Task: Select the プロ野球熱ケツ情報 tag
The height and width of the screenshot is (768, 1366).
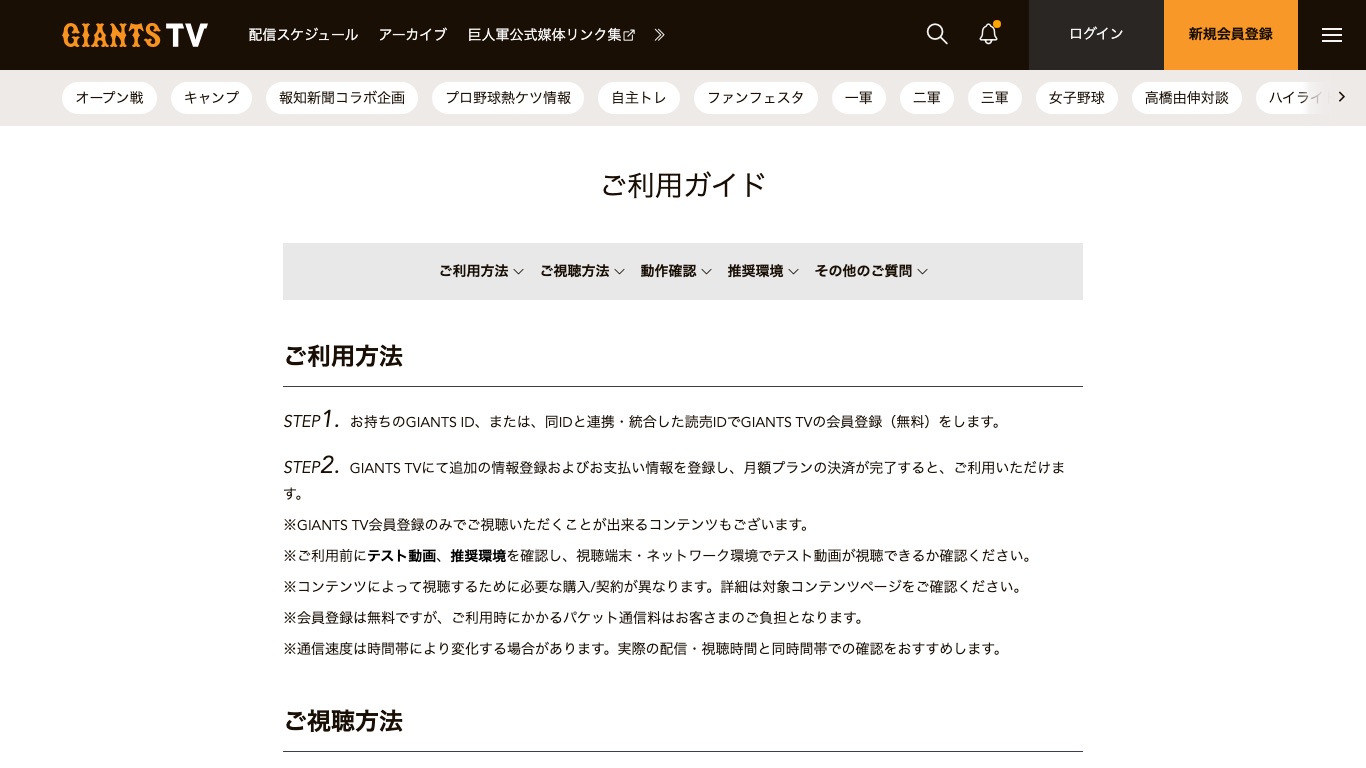Action: (x=508, y=98)
